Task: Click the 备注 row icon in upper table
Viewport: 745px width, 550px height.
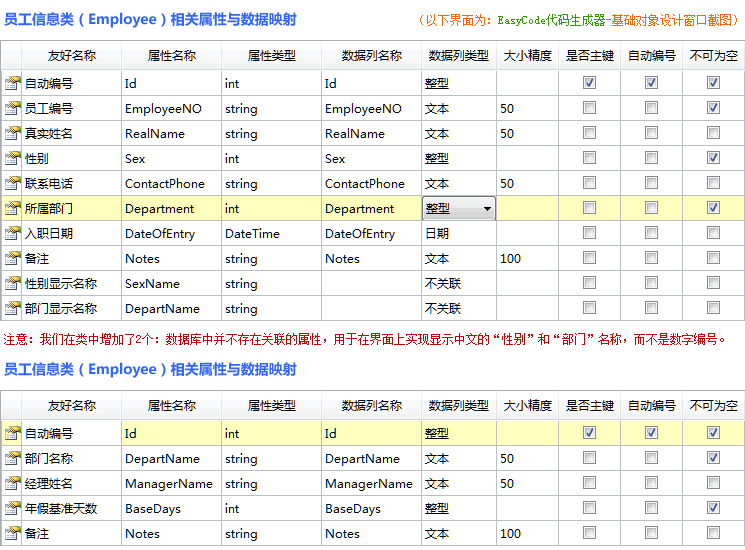Action: (x=12, y=258)
